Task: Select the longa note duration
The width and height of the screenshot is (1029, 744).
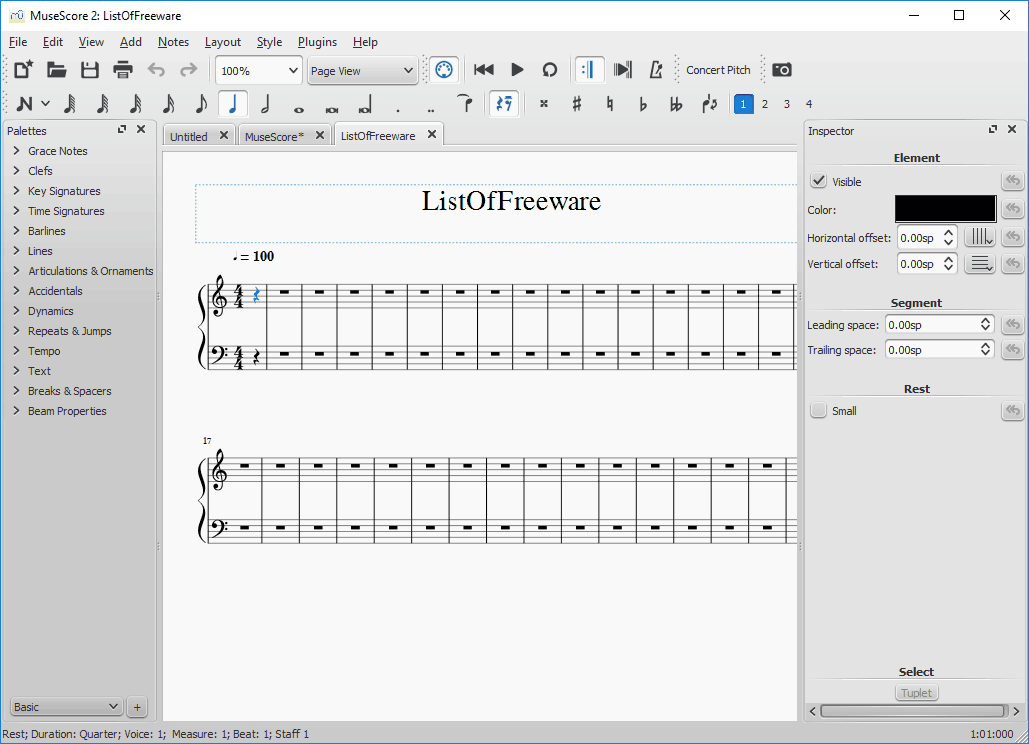Action: (365, 104)
